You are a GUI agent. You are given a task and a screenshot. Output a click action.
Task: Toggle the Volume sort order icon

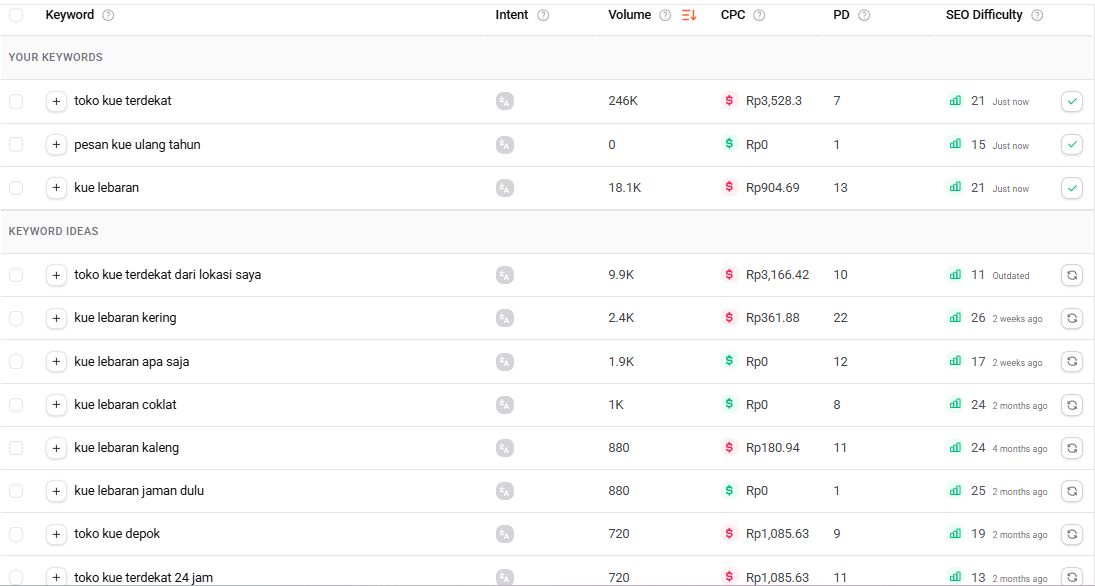pos(689,15)
